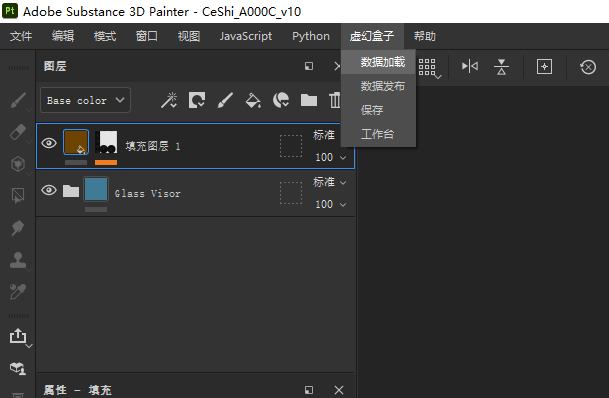Open the JavaScript menu
This screenshot has width=609, height=398.
click(x=246, y=36)
